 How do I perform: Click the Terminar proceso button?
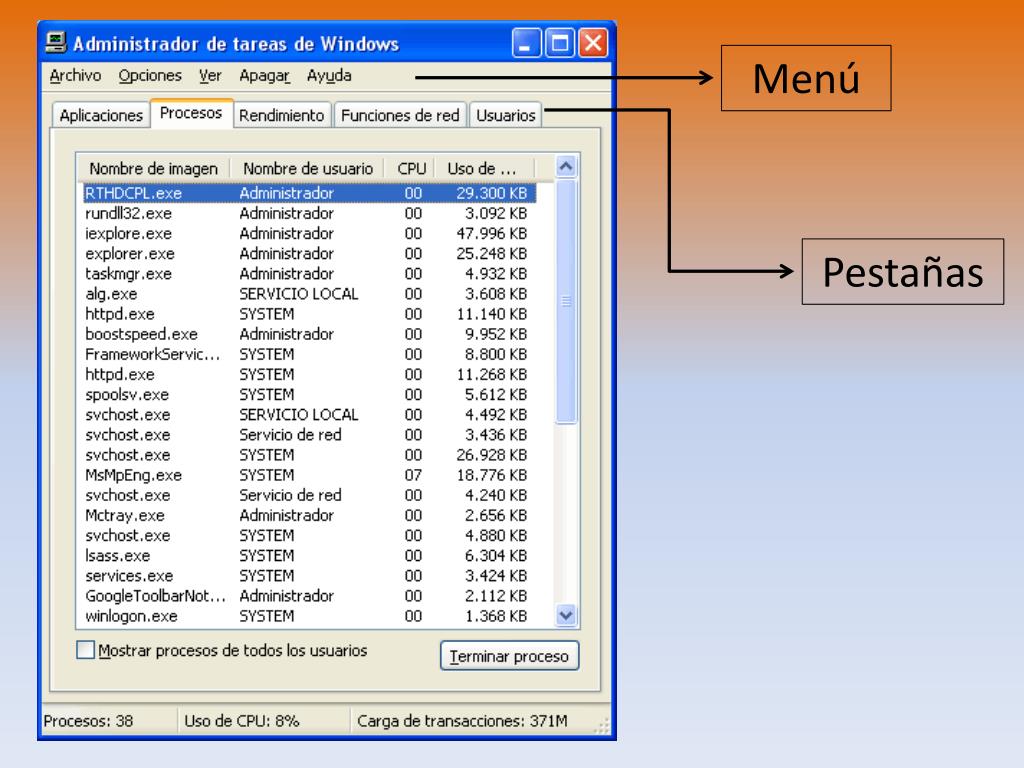click(x=509, y=656)
